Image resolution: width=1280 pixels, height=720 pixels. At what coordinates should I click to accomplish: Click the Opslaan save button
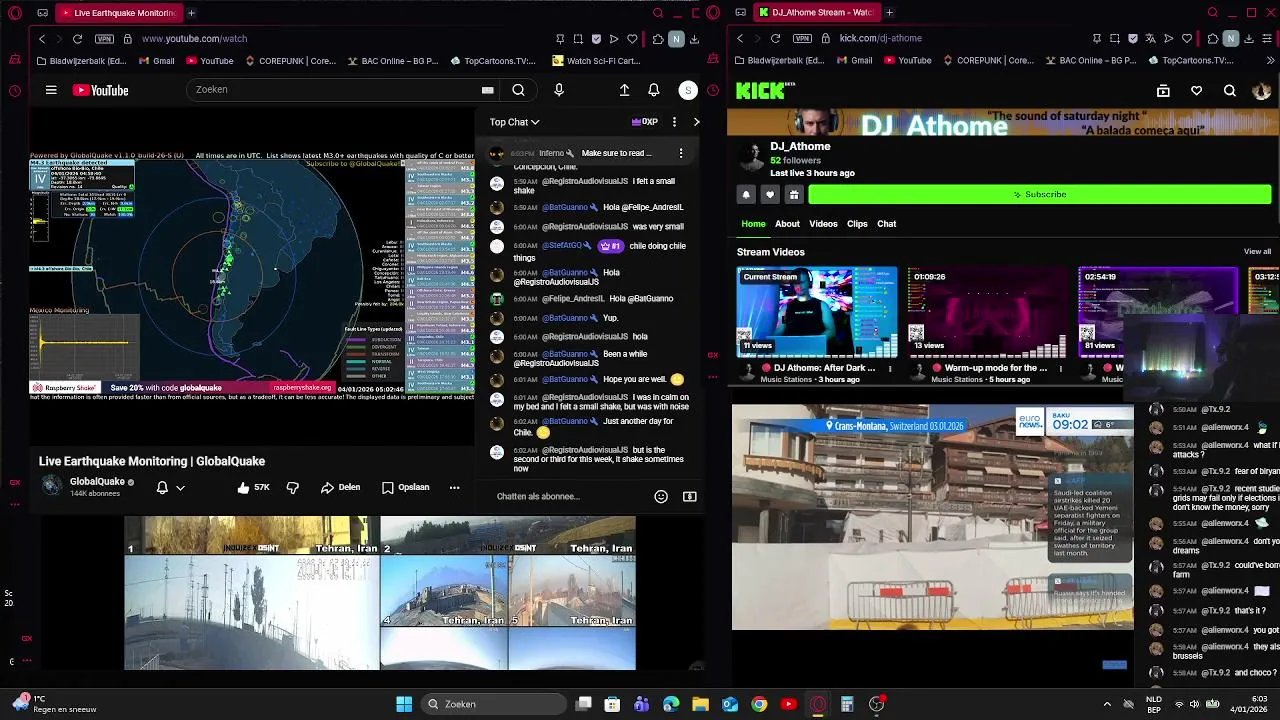(x=405, y=487)
